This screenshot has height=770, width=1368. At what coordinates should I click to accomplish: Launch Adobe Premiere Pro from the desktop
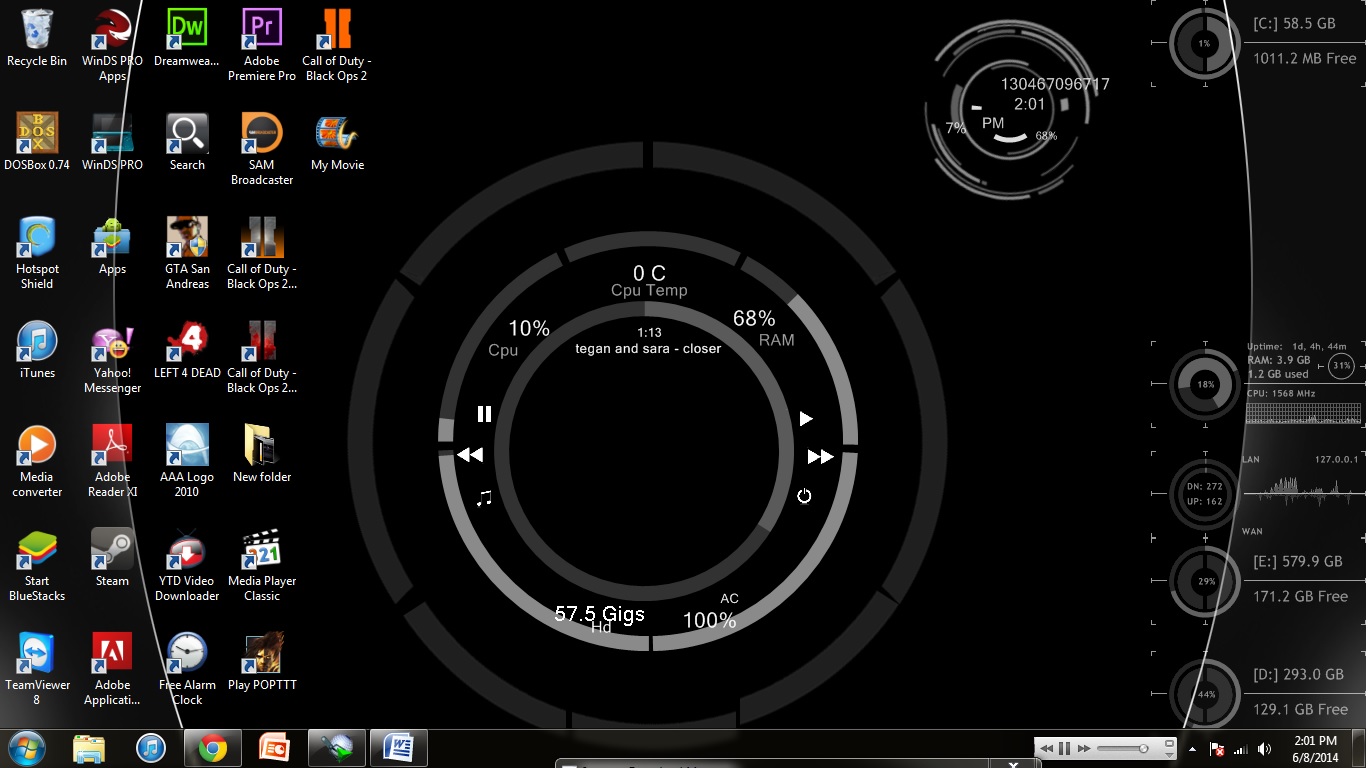point(262,46)
